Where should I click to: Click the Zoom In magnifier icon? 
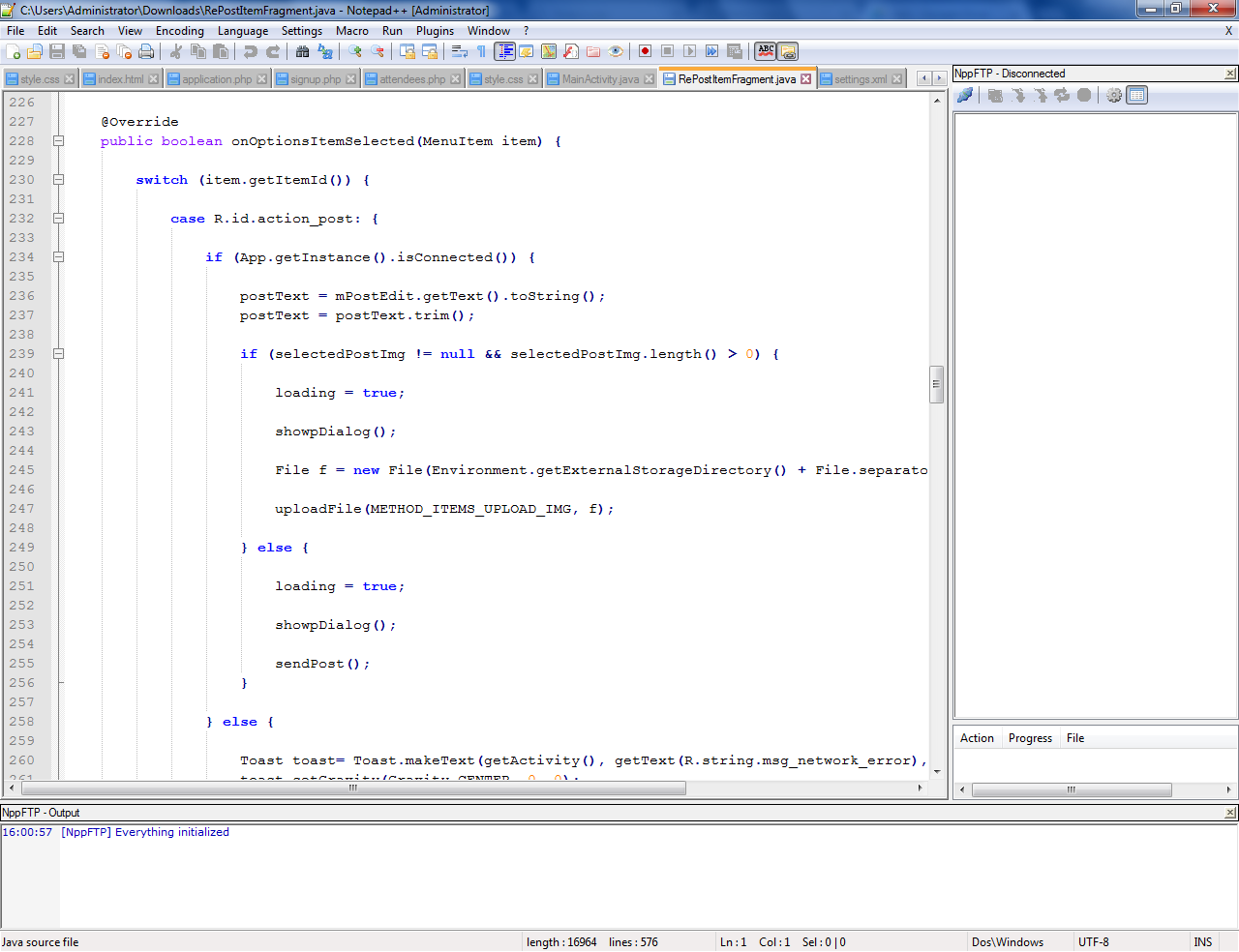(355, 52)
